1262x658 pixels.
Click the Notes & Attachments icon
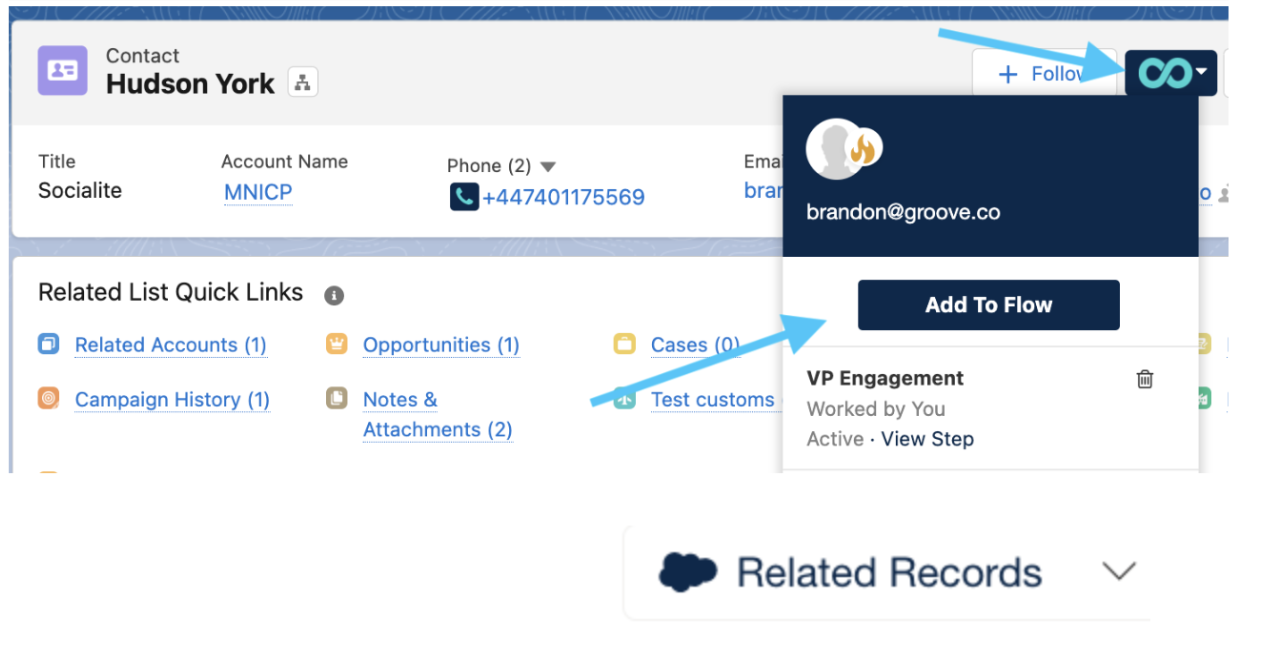click(x=336, y=398)
